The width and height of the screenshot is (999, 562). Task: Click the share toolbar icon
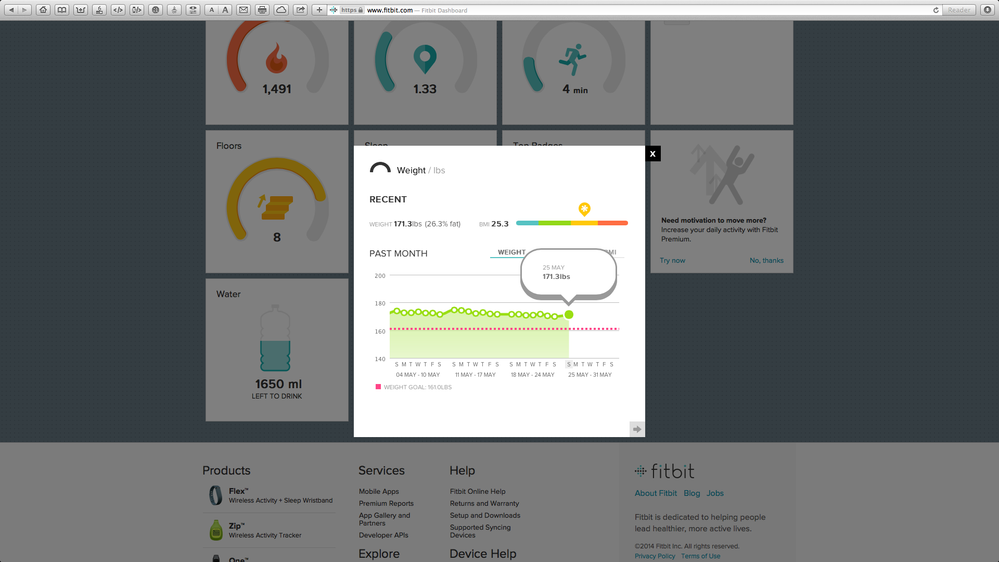(x=300, y=10)
